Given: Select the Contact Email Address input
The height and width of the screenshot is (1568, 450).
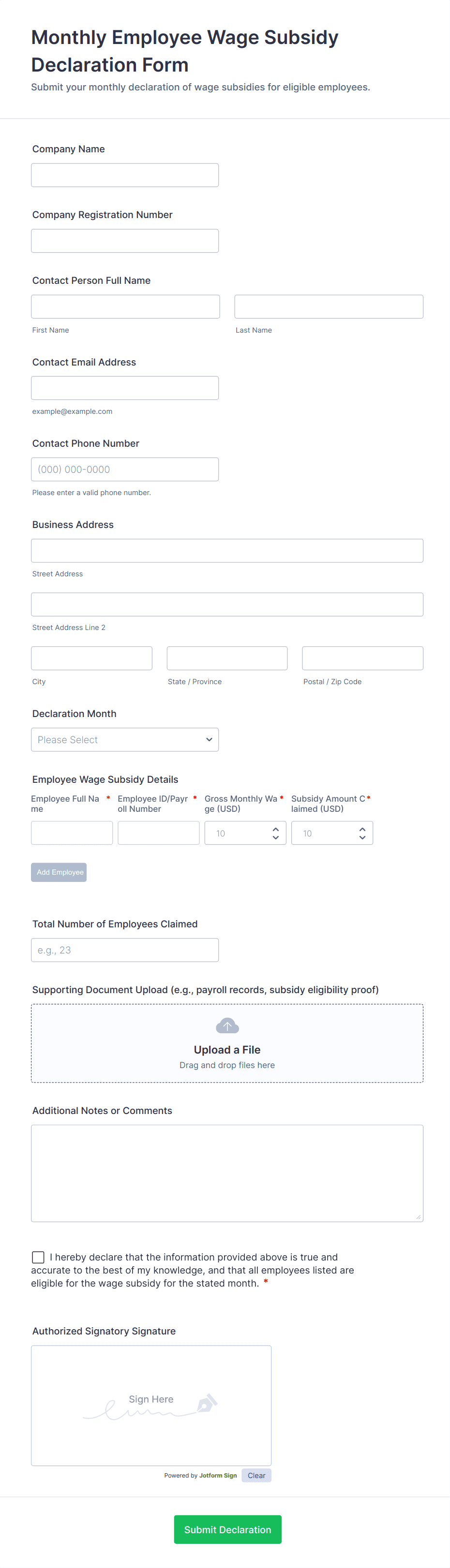Looking at the screenshot, I should pos(125,388).
